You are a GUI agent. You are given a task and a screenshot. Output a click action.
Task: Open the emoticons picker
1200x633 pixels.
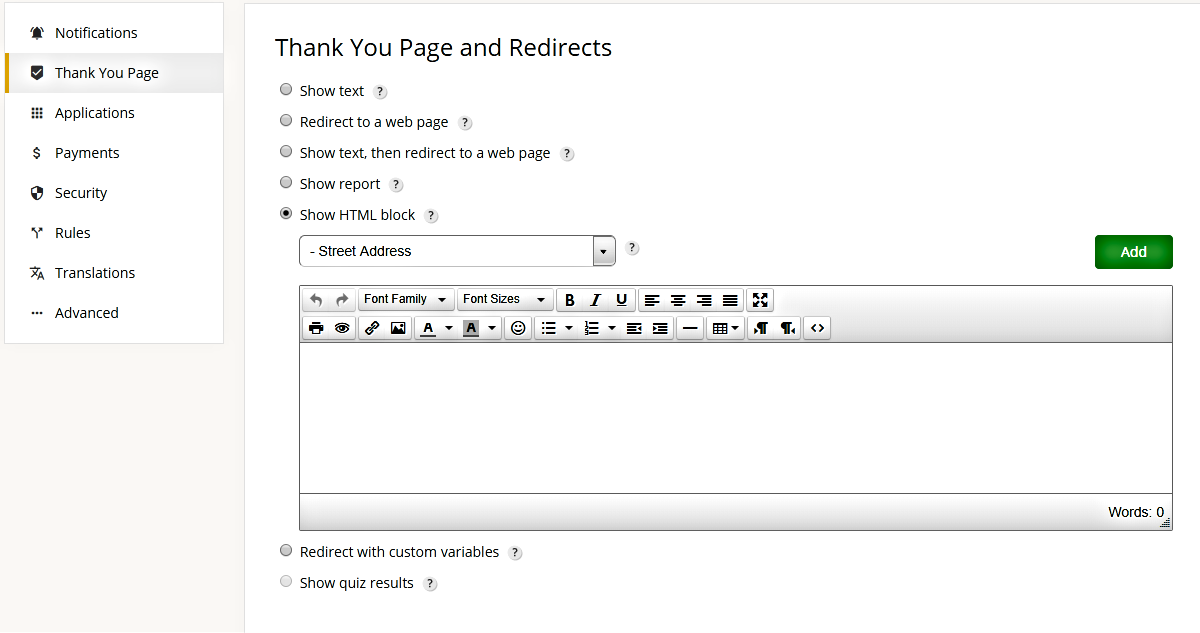517,327
